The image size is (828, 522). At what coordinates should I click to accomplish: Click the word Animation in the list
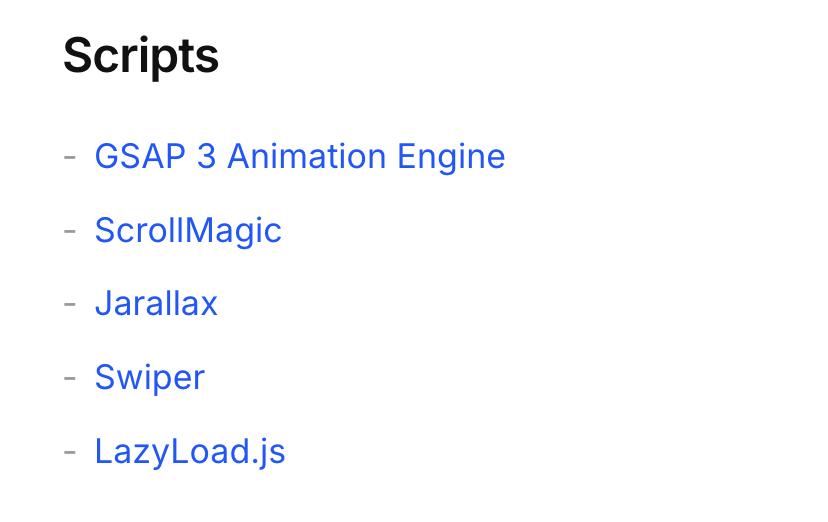click(x=307, y=156)
